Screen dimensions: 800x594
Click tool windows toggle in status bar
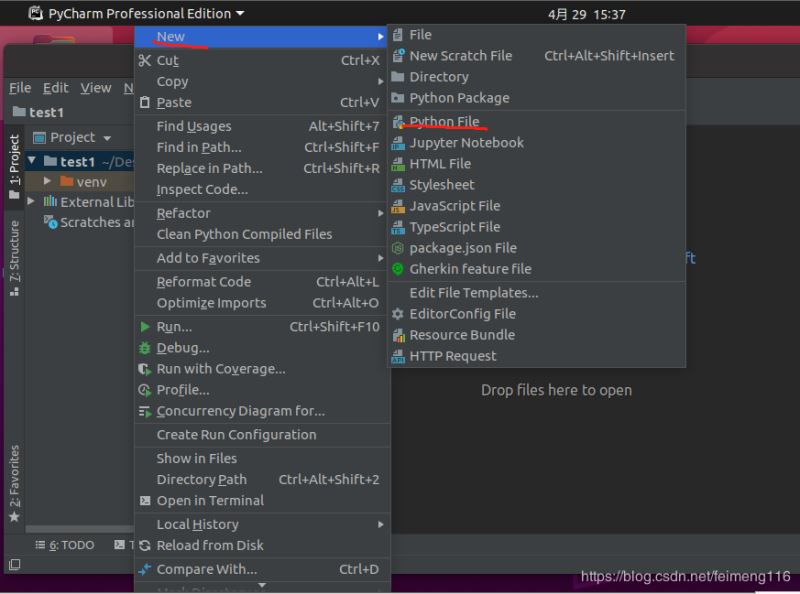point(15,564)
